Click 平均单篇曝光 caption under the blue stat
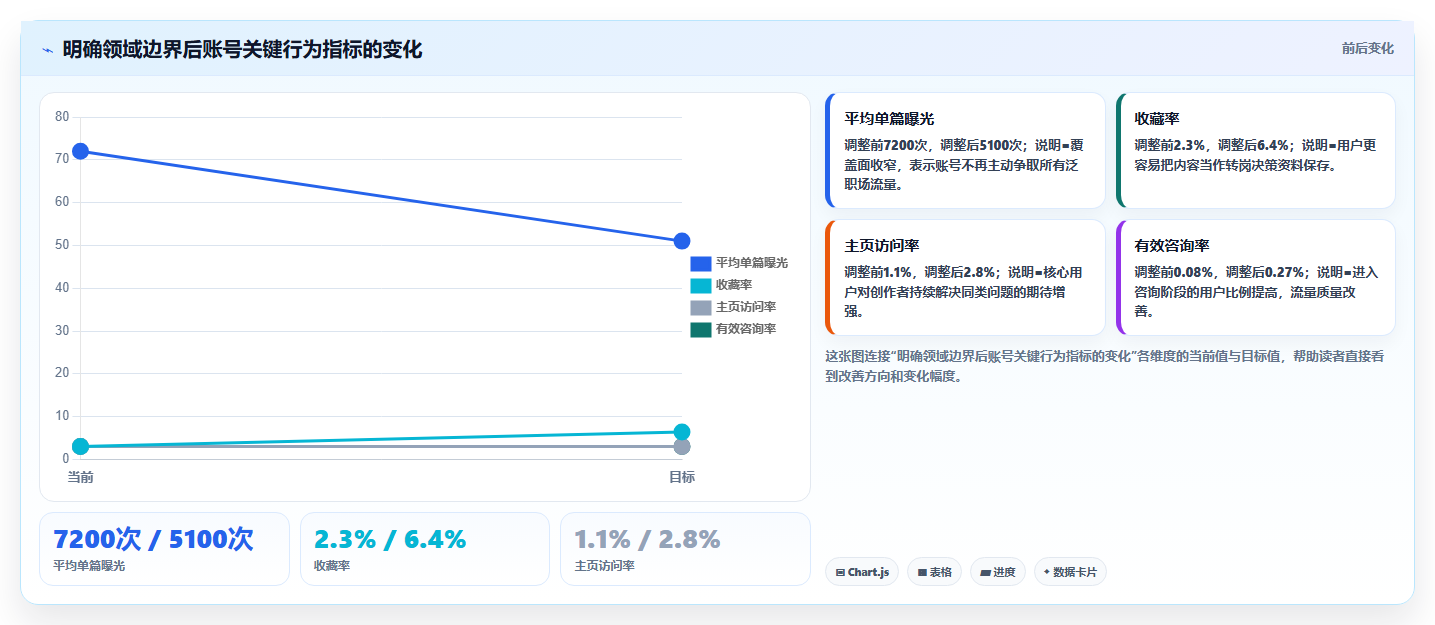1435x625 pixels. pyautogui.click(x=89, y=566)
